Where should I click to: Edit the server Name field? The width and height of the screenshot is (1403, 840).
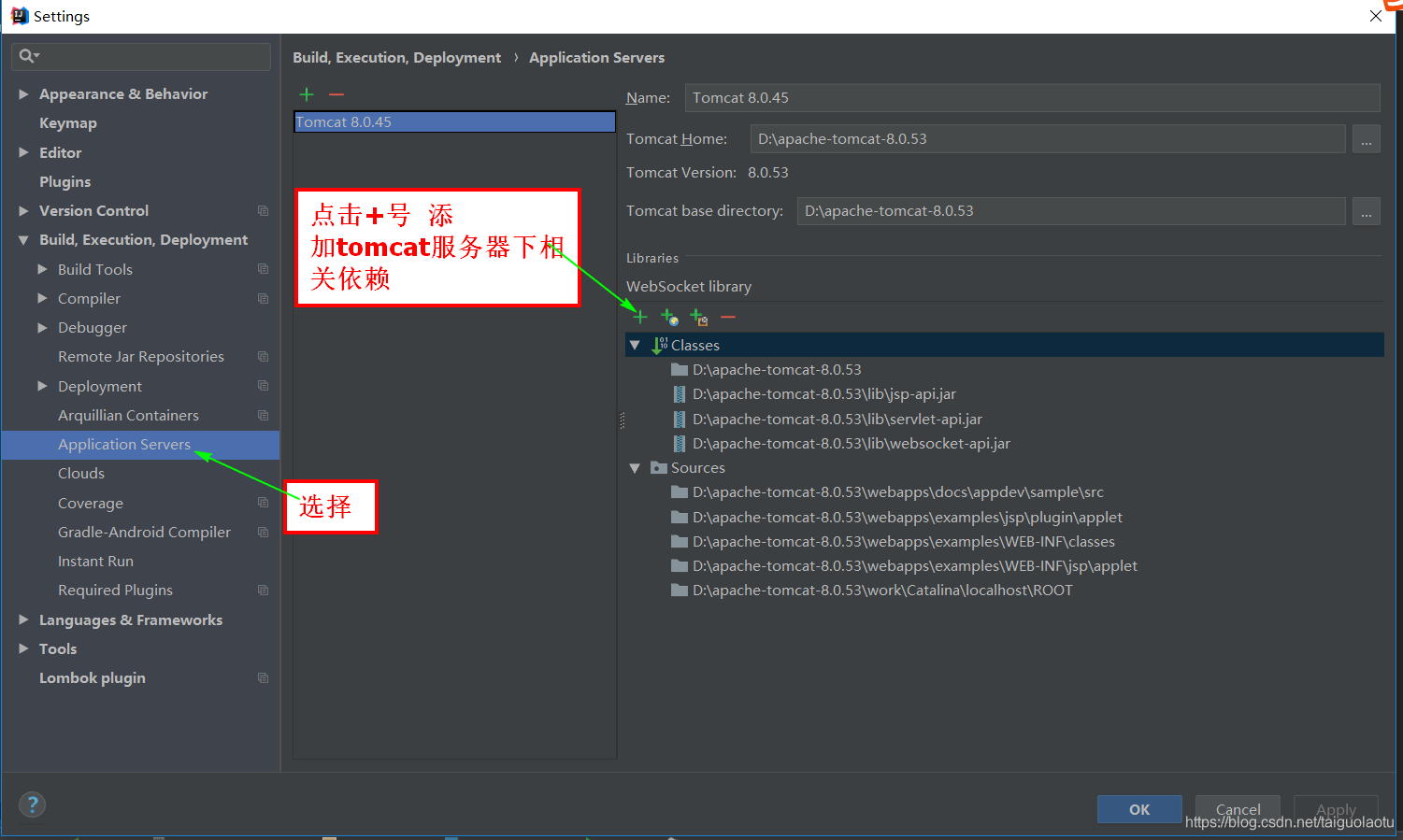pyautogui.click(x=1032, y=98)
